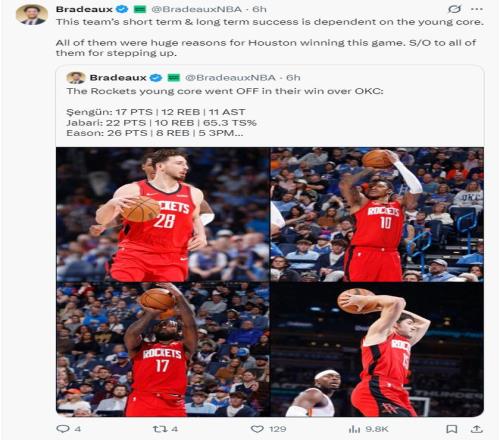Bookmark this tweet

click(x=452, y=429)
